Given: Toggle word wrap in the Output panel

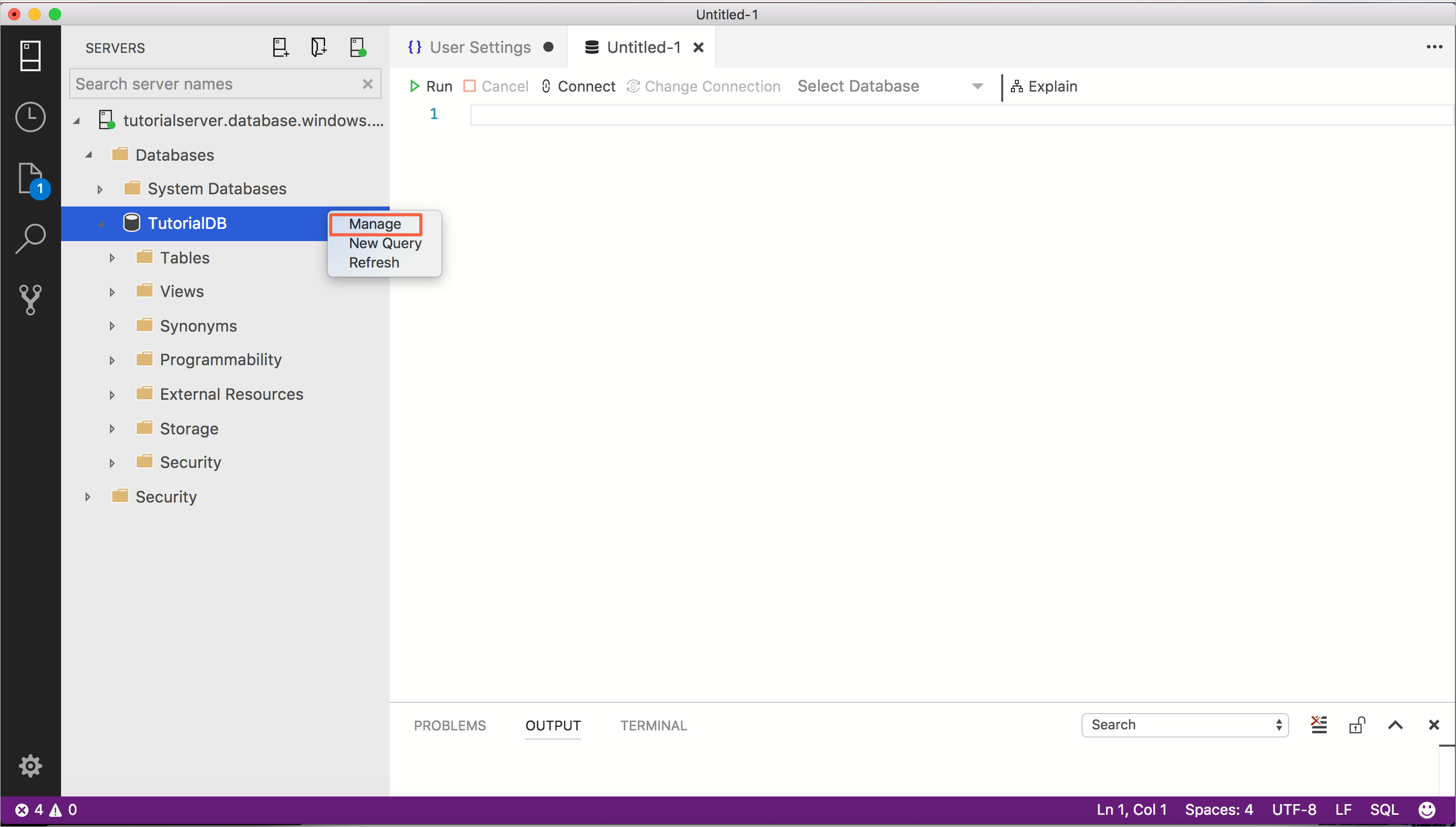Looking at the screenshot, I should tap(1319, 725).
